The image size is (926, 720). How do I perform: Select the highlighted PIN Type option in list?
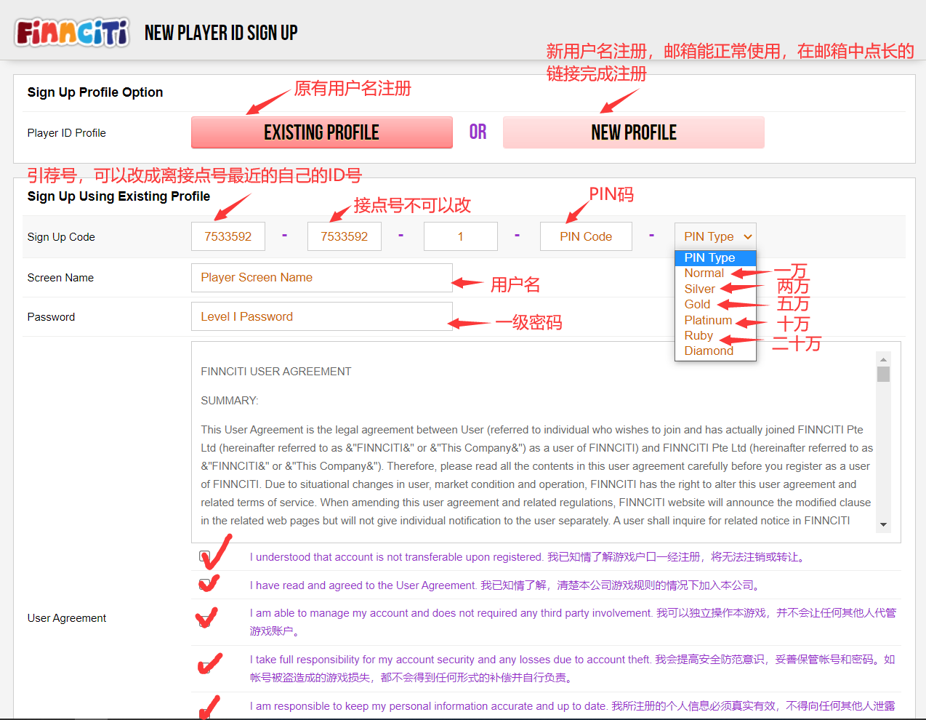click(715, 258)
